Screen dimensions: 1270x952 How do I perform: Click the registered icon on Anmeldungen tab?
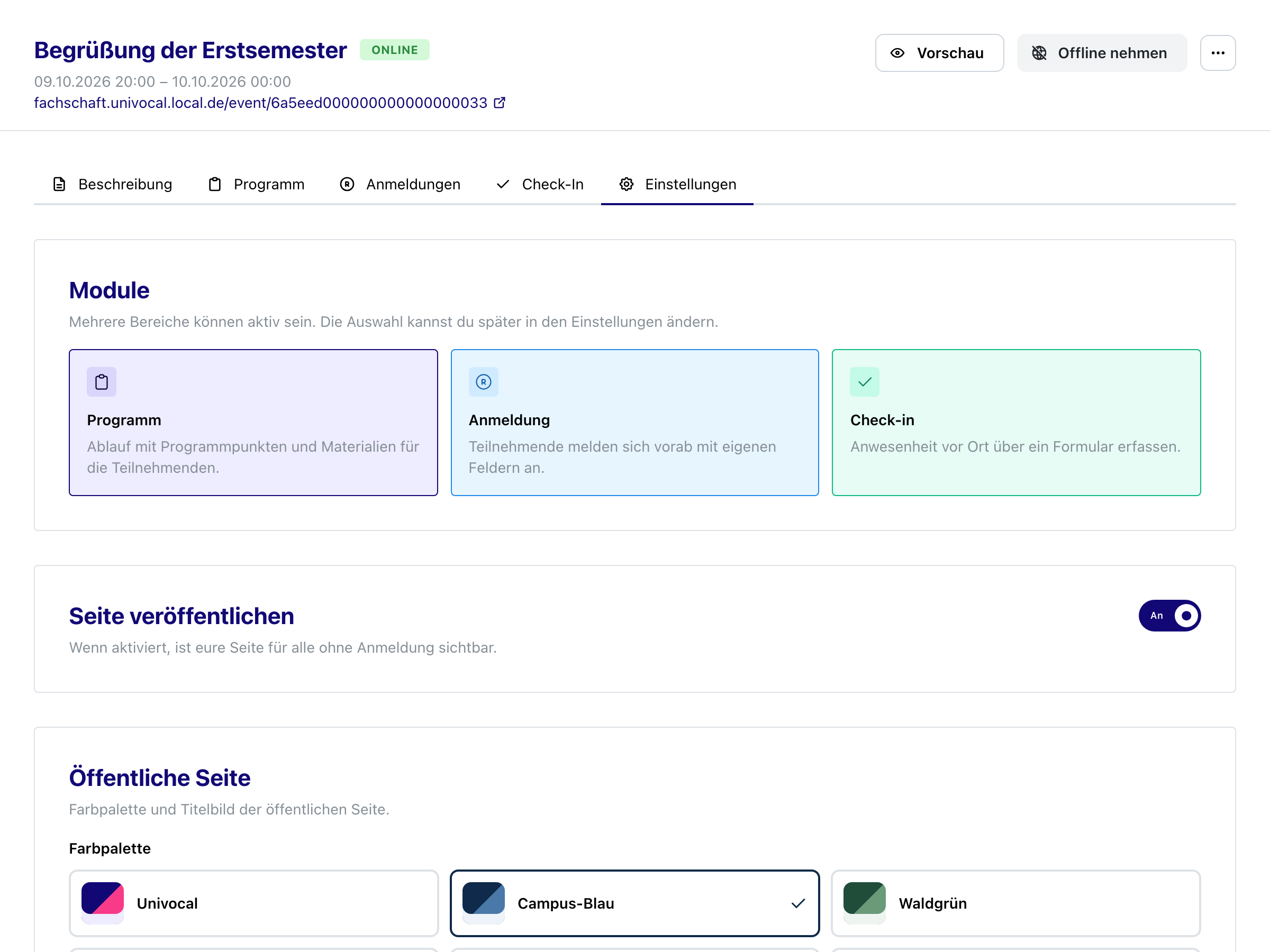[347, 184]
